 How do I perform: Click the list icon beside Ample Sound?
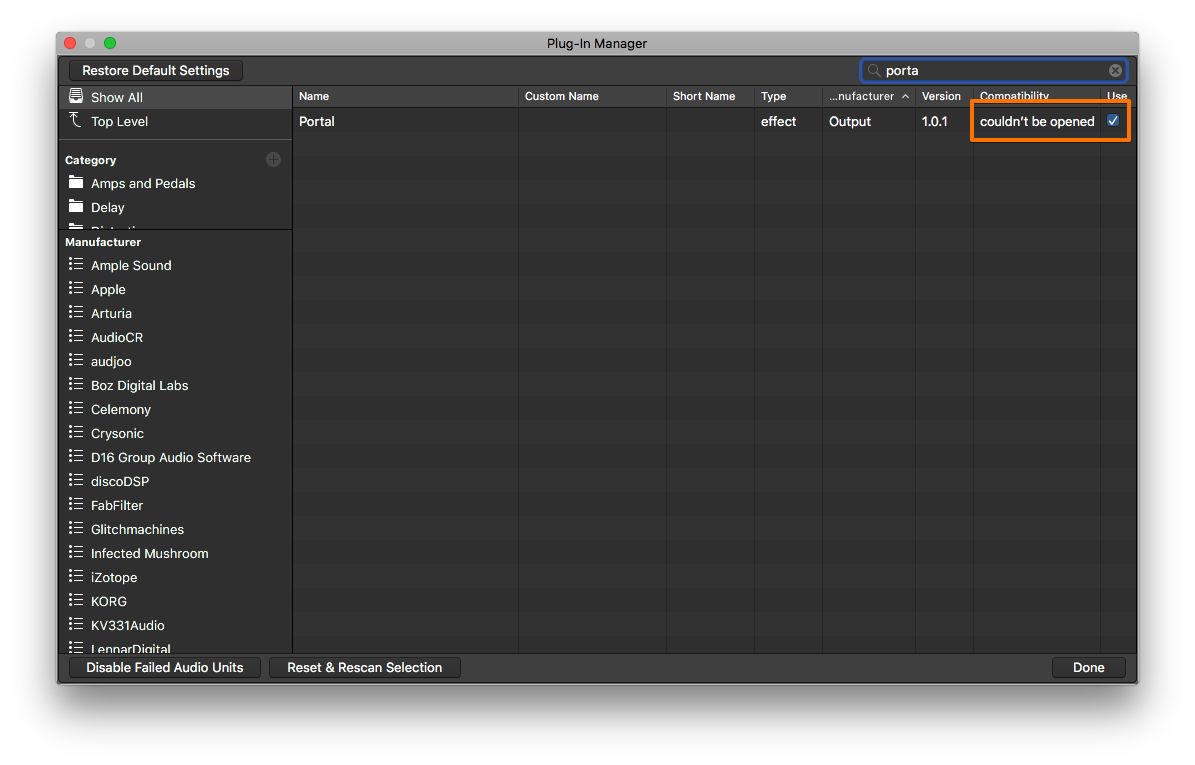(75, 264)
